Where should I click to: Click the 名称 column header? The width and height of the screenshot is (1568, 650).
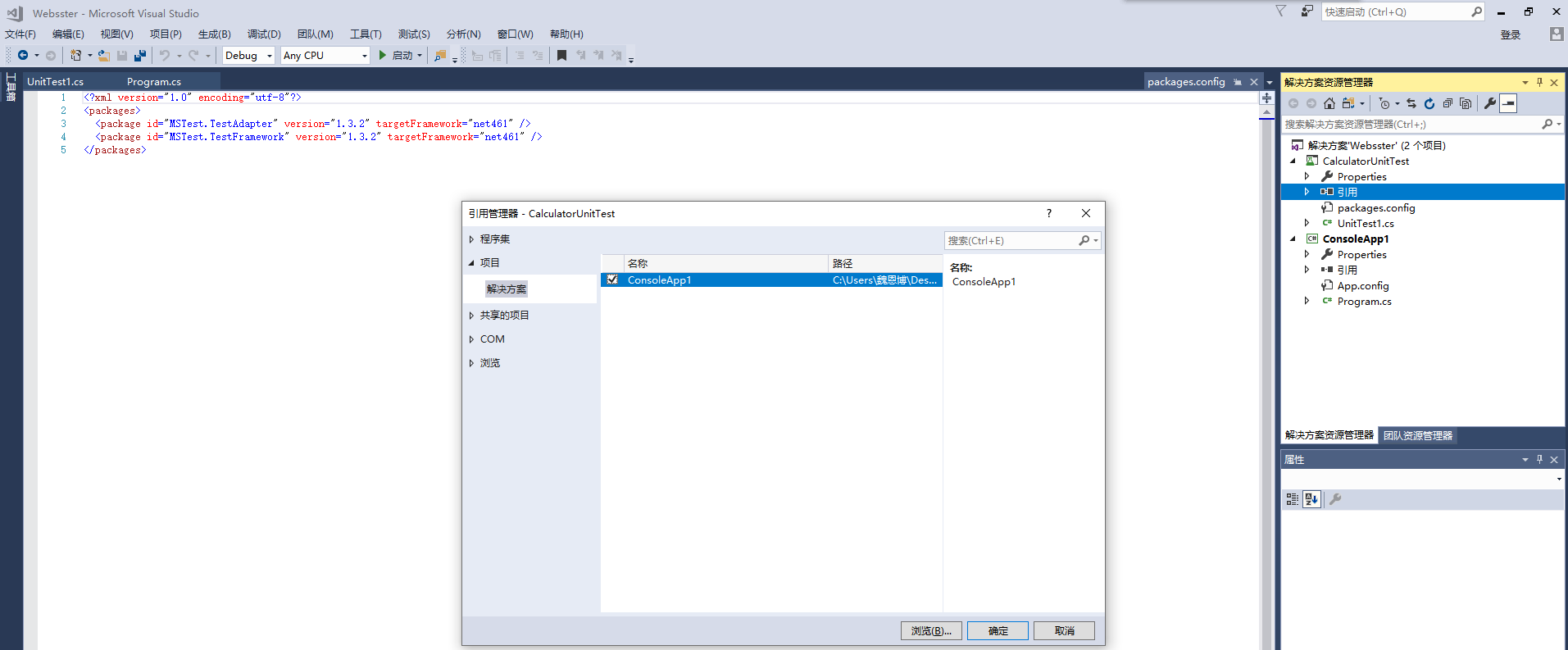[725, 263]
